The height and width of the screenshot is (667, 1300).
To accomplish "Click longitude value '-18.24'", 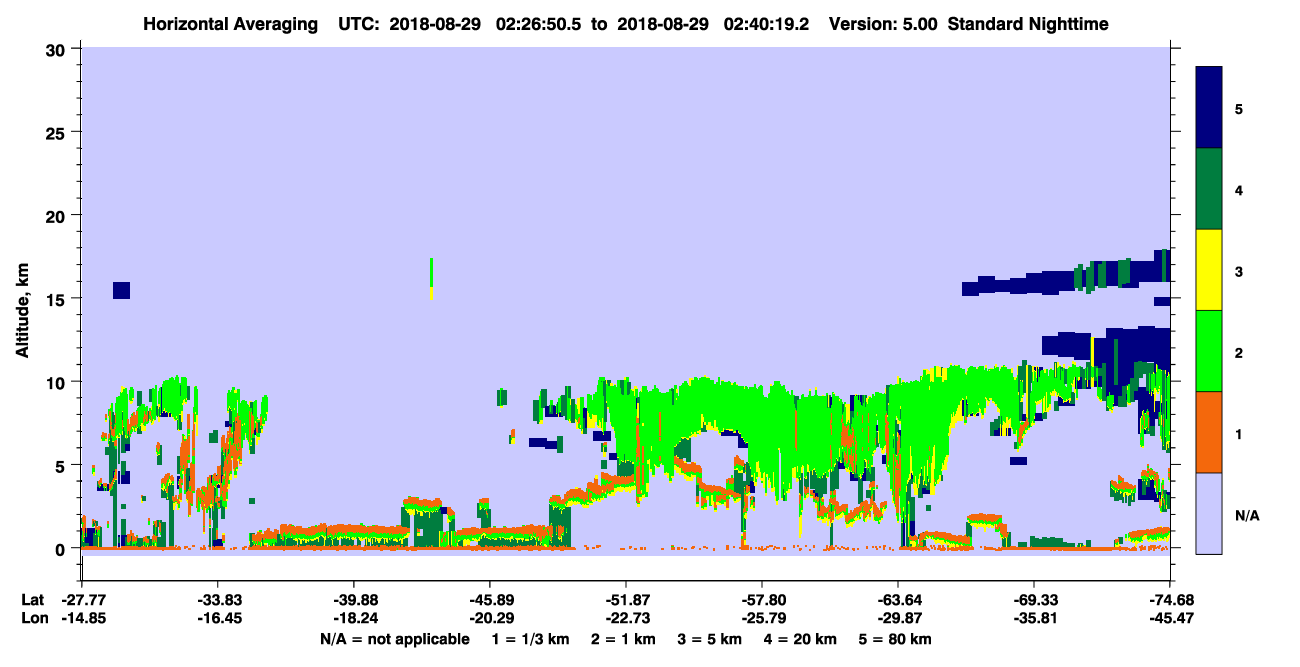I will point(354,618).
